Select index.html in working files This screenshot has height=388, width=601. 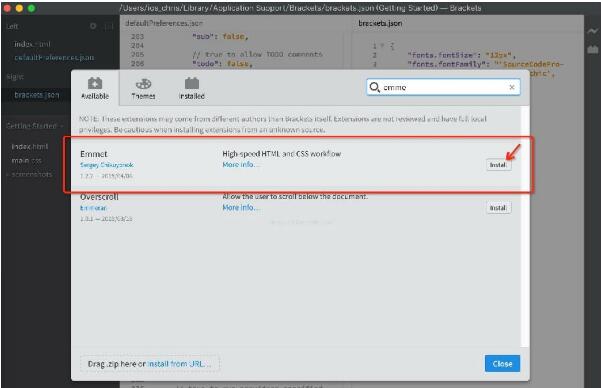[32, 44]
